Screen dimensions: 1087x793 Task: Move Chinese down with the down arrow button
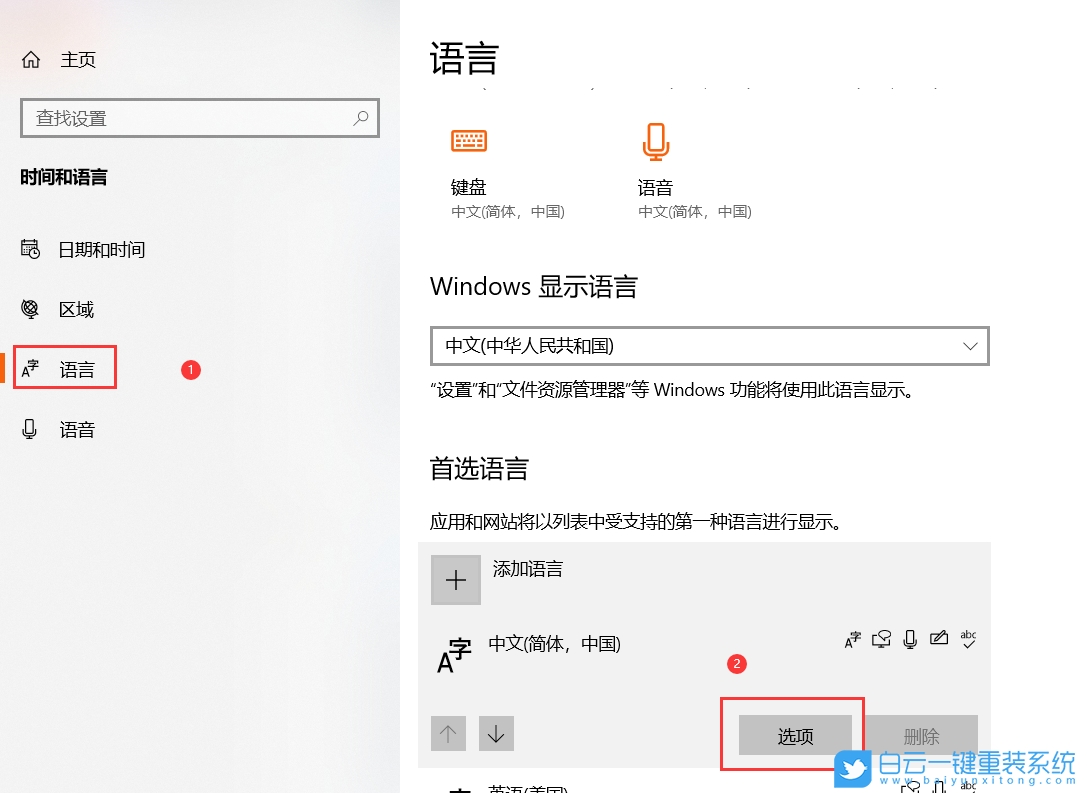click(496, 733)
